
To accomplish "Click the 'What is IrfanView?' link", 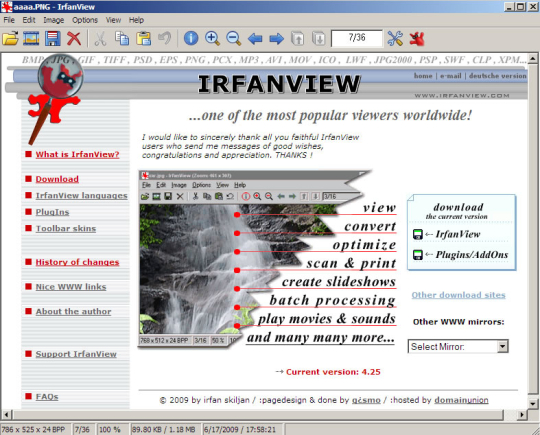I will pos(77,154).
